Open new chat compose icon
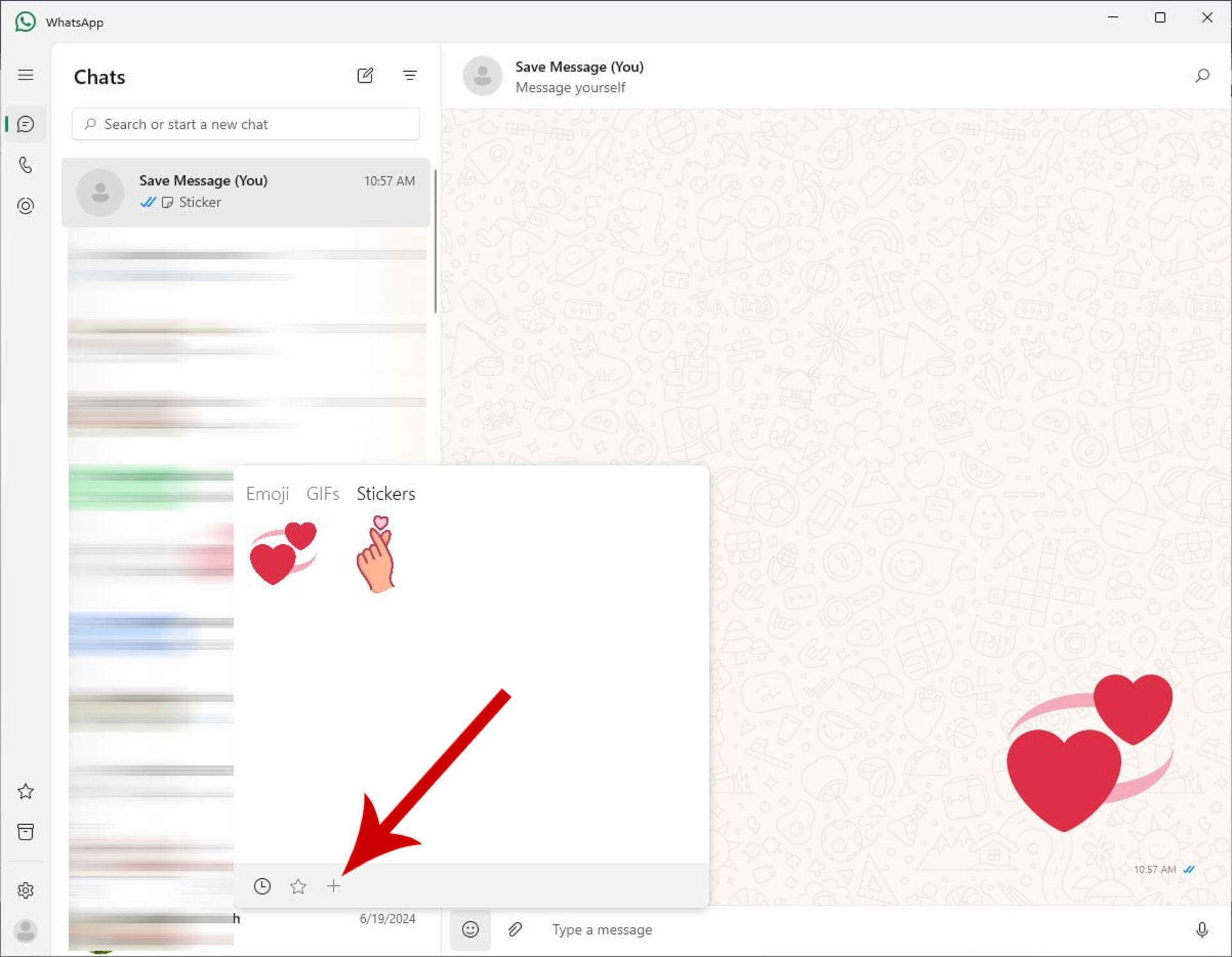This screenshot has height=957, width=1232. click(x=366, y=75)
